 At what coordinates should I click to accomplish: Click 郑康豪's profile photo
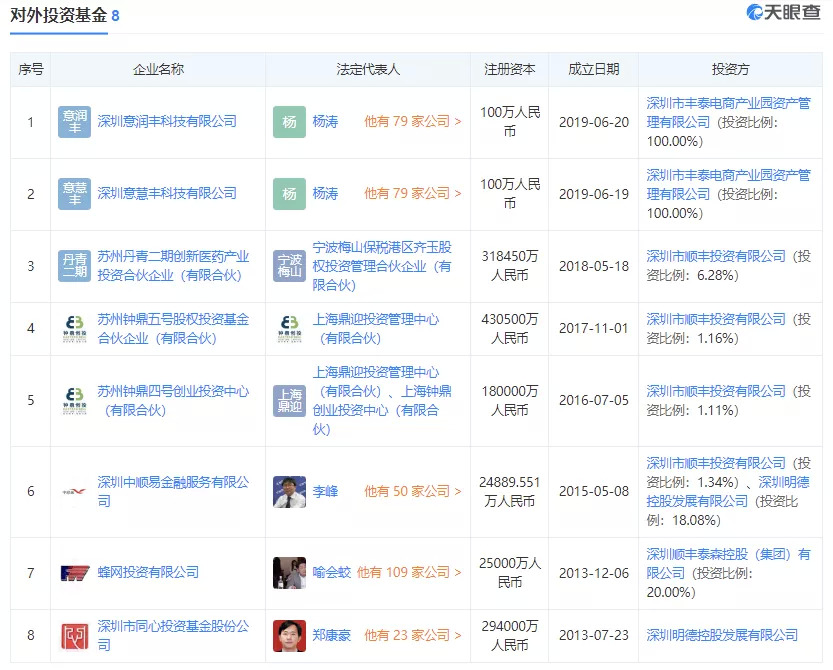click(289, 635)
